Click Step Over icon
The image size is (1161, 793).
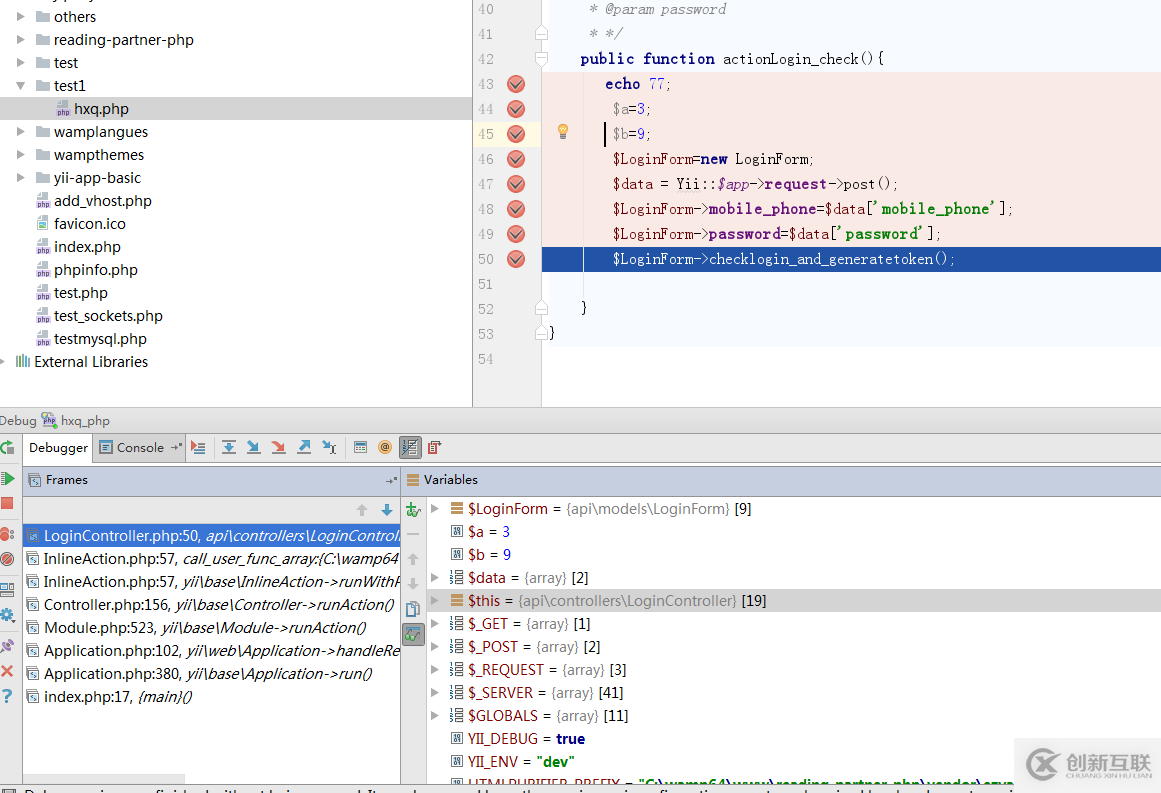tap(229, 447)
